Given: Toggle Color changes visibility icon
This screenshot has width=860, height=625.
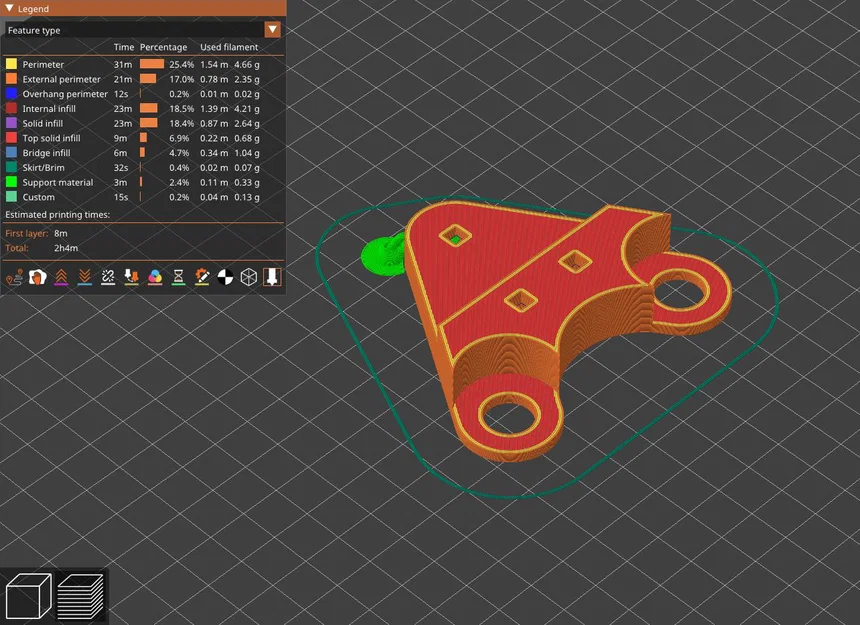Looking at the screenshot, I should point(155,277).
